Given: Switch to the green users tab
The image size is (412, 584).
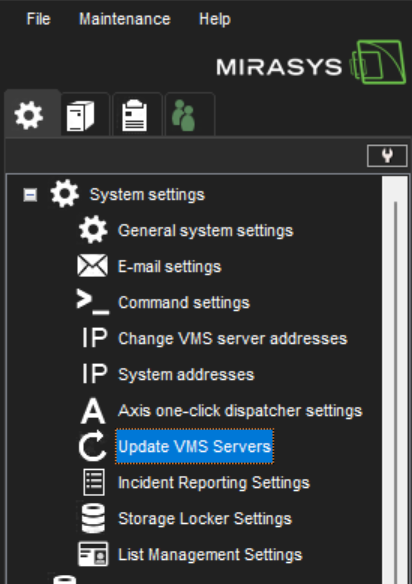Looking at the screenshot, I should coord(190,115).
